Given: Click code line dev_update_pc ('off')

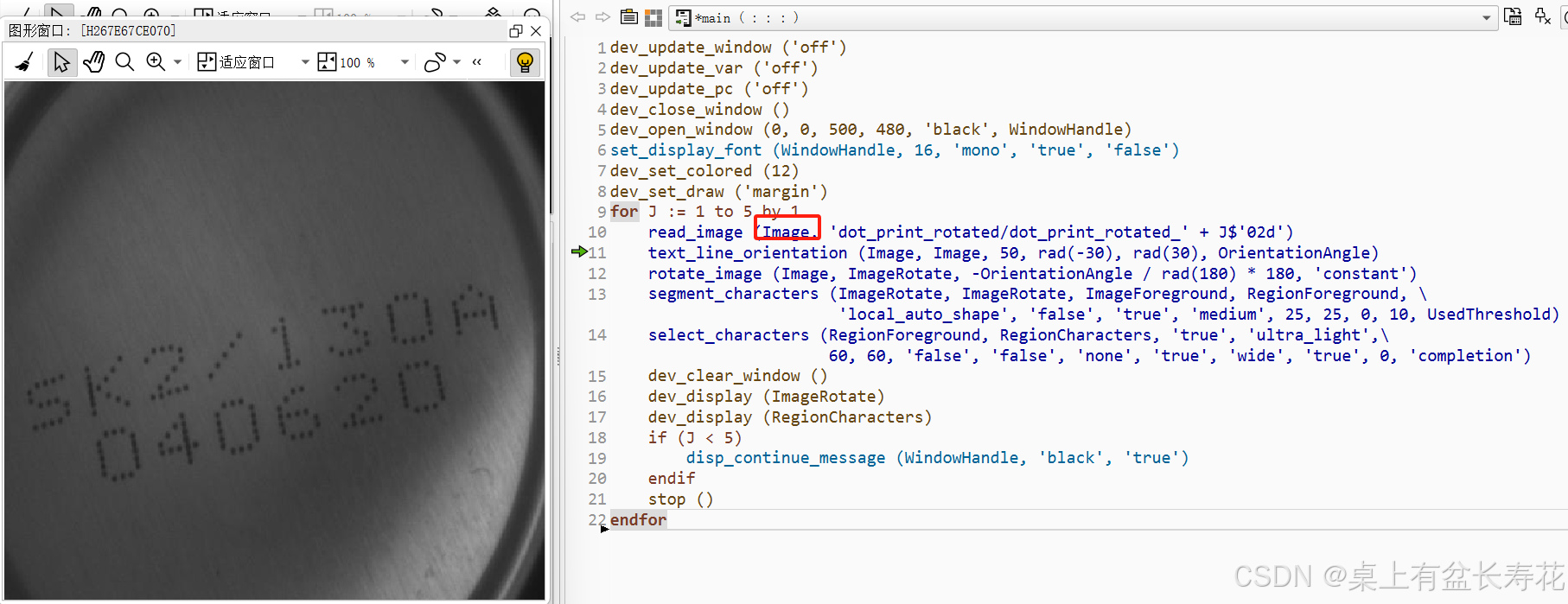Looking at the screenshot, I should [x=709, y=89].
